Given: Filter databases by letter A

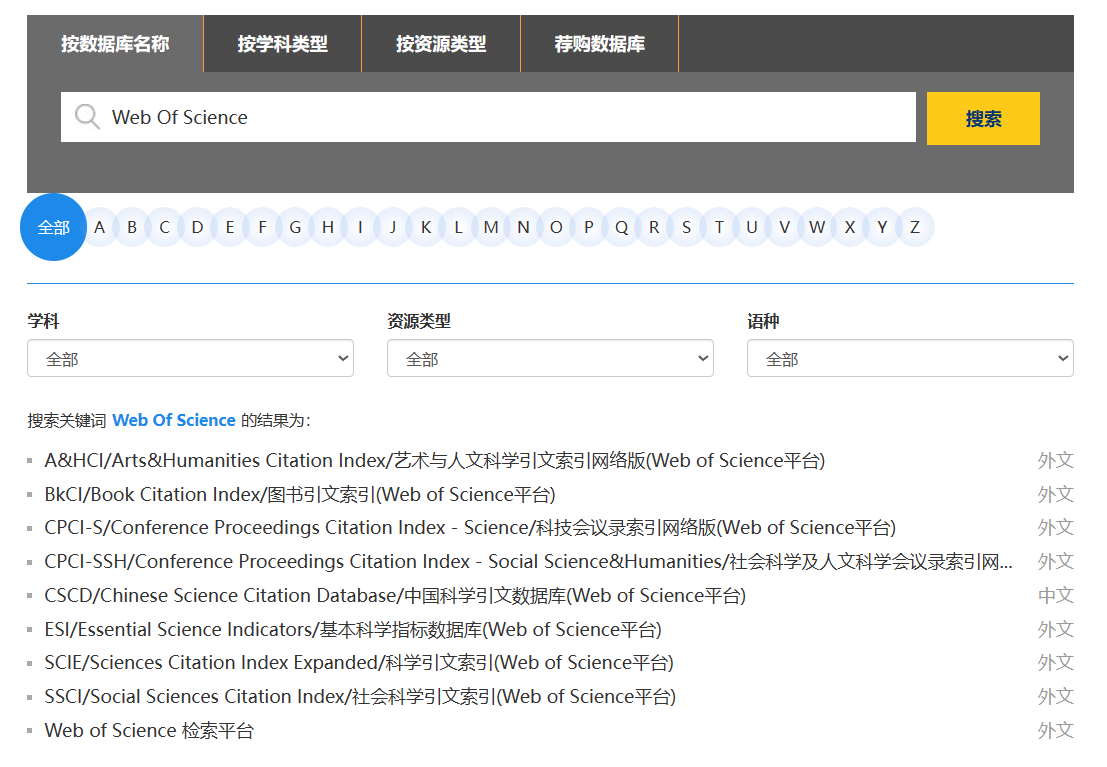Looking at the screenshot, I should [100, 227].
